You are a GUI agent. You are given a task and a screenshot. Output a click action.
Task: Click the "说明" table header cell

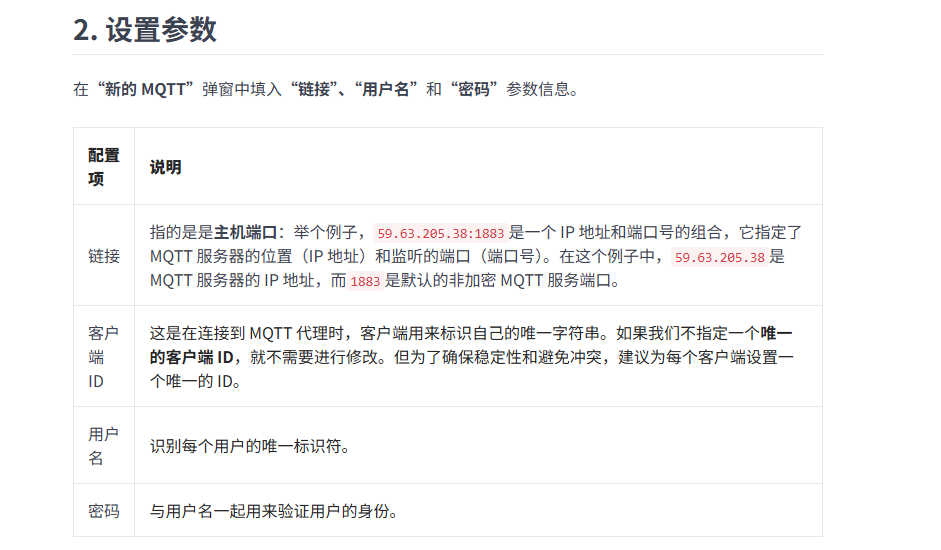tap(478, 167)
